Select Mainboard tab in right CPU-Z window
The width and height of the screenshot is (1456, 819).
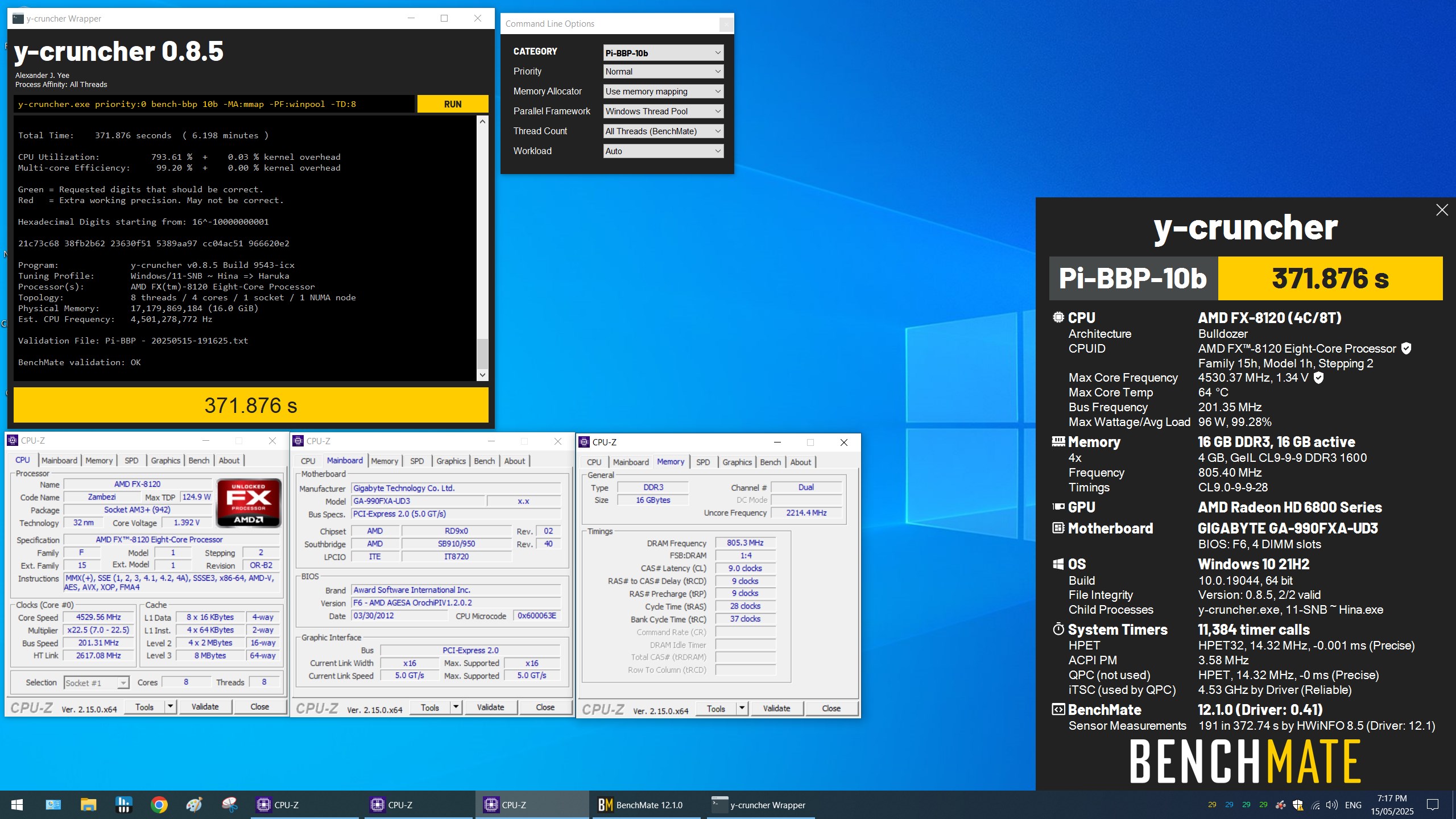click(x=631, y=462)
